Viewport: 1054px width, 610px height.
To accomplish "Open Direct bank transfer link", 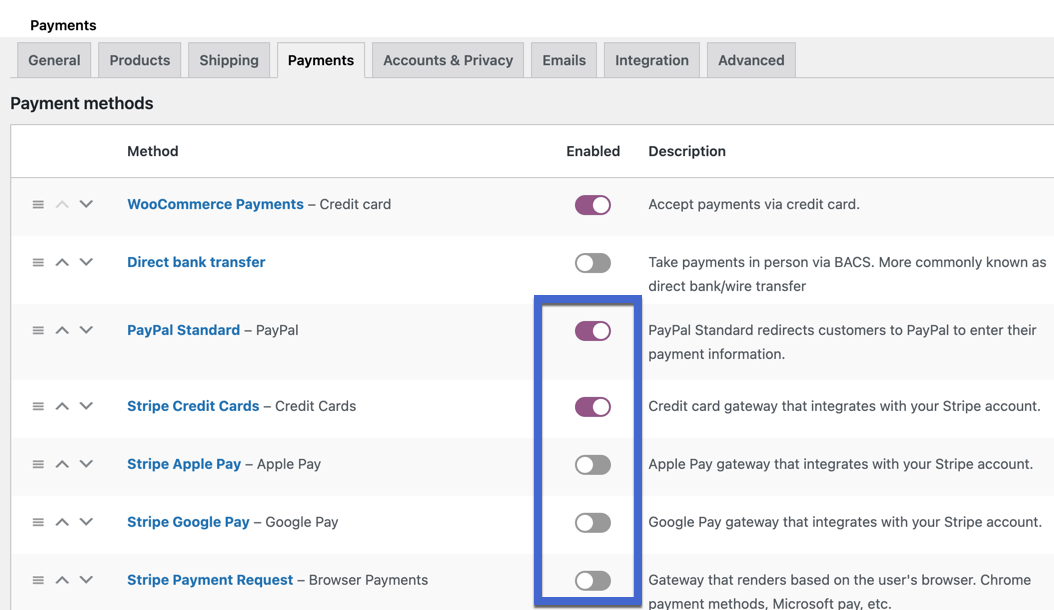I will (196, 262).
